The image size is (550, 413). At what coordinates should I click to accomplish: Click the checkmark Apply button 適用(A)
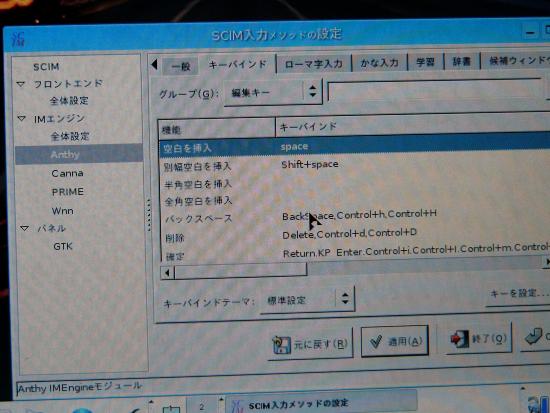[395, 341]
